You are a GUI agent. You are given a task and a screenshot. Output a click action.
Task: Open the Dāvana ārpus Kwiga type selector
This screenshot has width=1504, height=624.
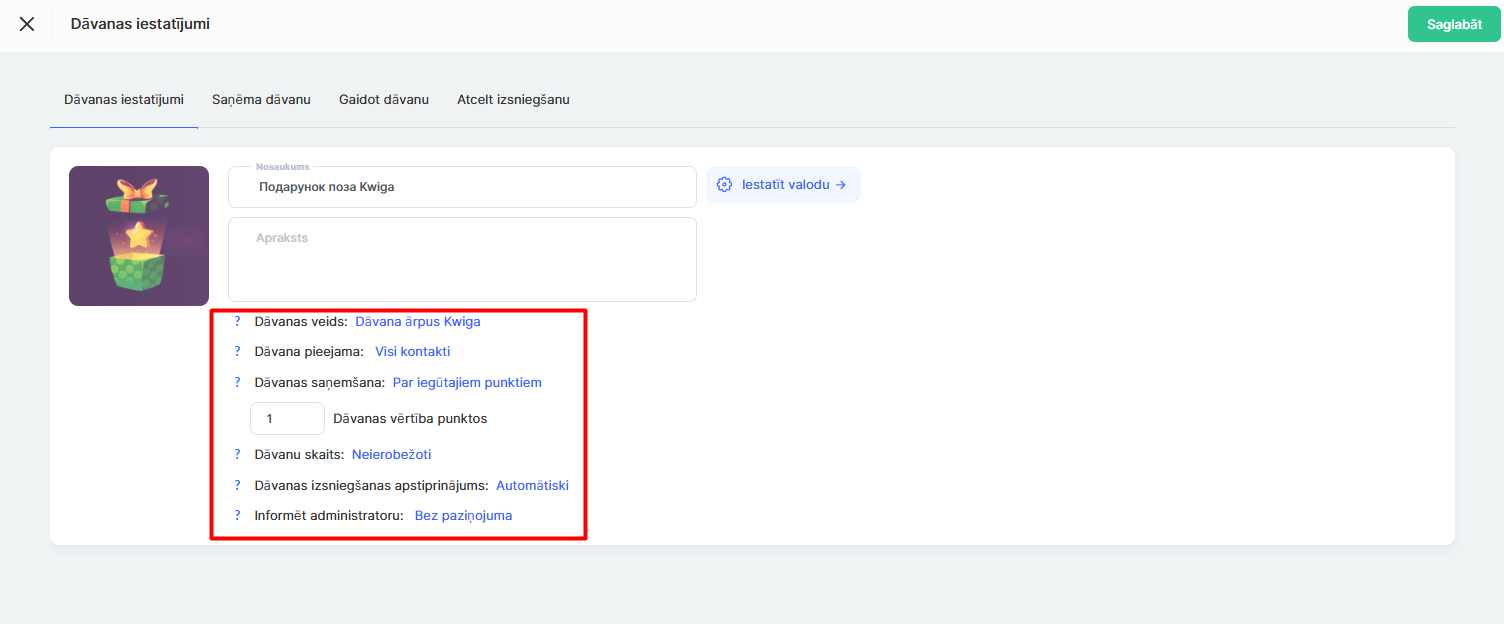pyautogui.click(x=417, y=322)
